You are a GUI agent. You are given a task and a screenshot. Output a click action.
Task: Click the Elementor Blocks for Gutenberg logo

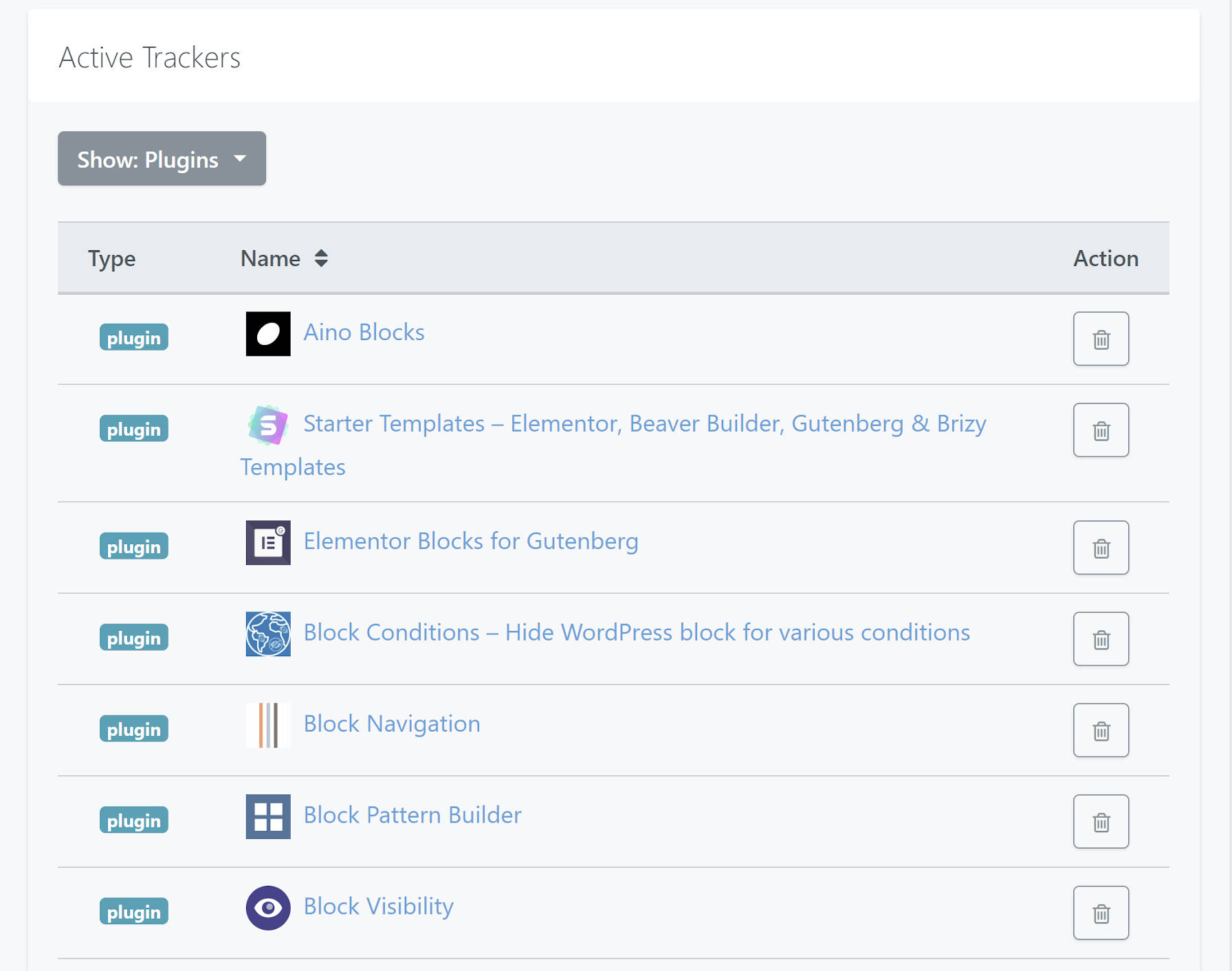click(x=267, y=544)
